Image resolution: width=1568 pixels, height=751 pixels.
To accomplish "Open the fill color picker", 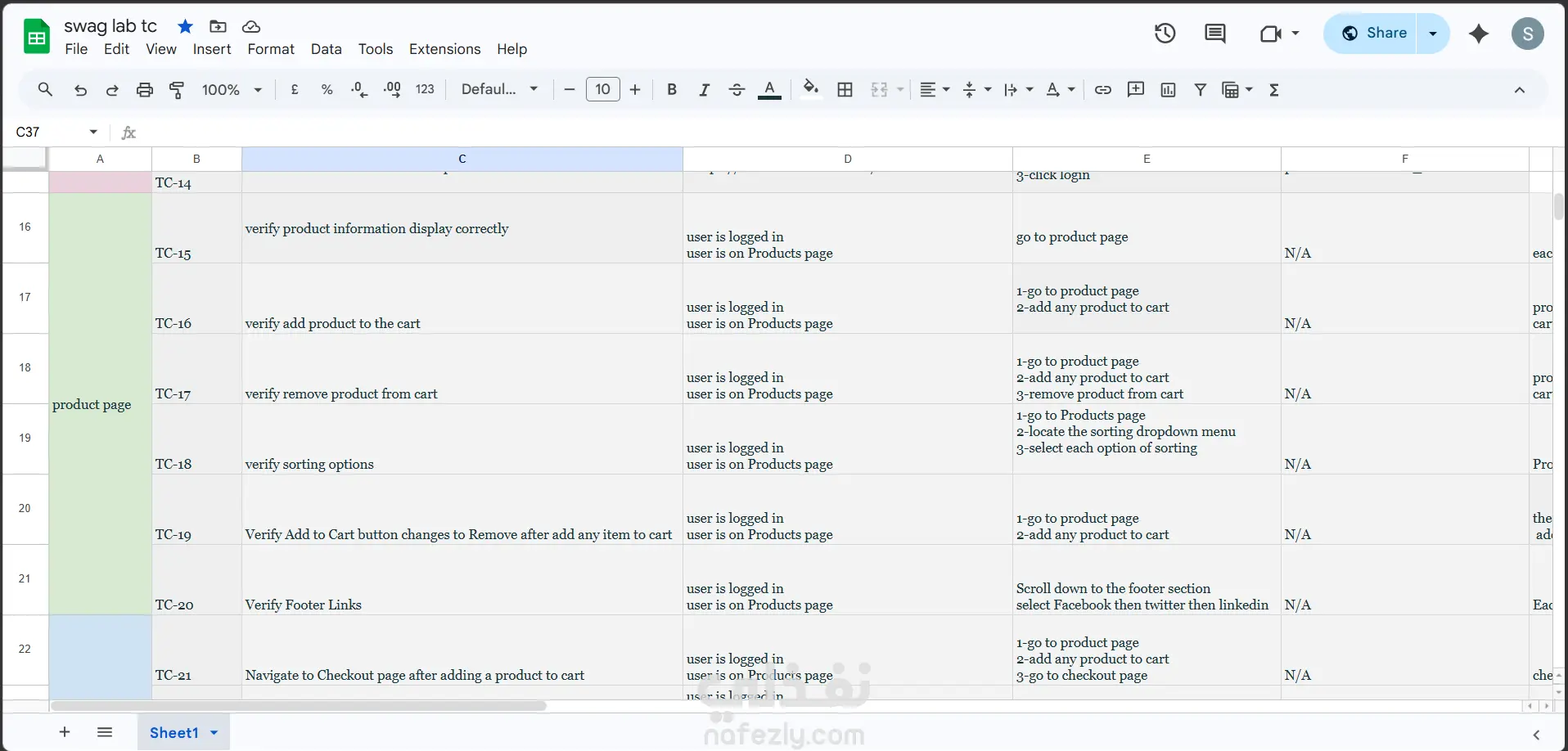I will (x=810, y=89).
